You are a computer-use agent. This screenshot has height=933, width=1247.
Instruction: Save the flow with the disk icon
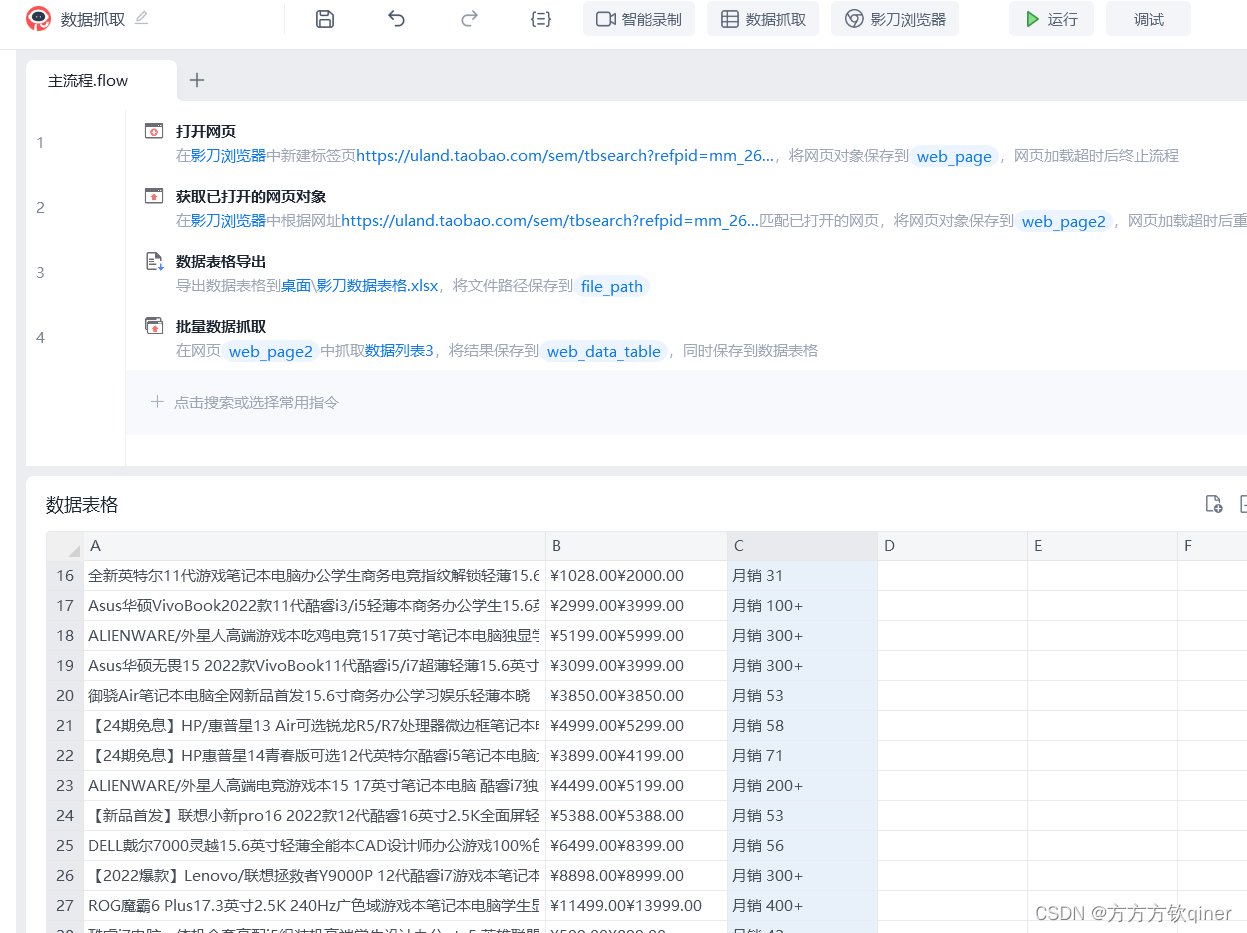click(x=324, y=19)
